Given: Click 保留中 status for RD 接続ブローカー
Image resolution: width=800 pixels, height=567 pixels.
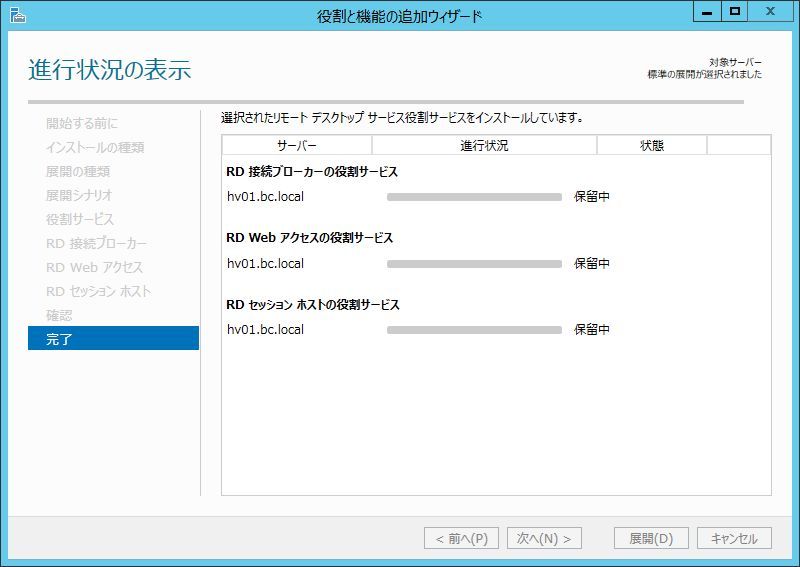Looking at the screenshot, I should point(592,196).
